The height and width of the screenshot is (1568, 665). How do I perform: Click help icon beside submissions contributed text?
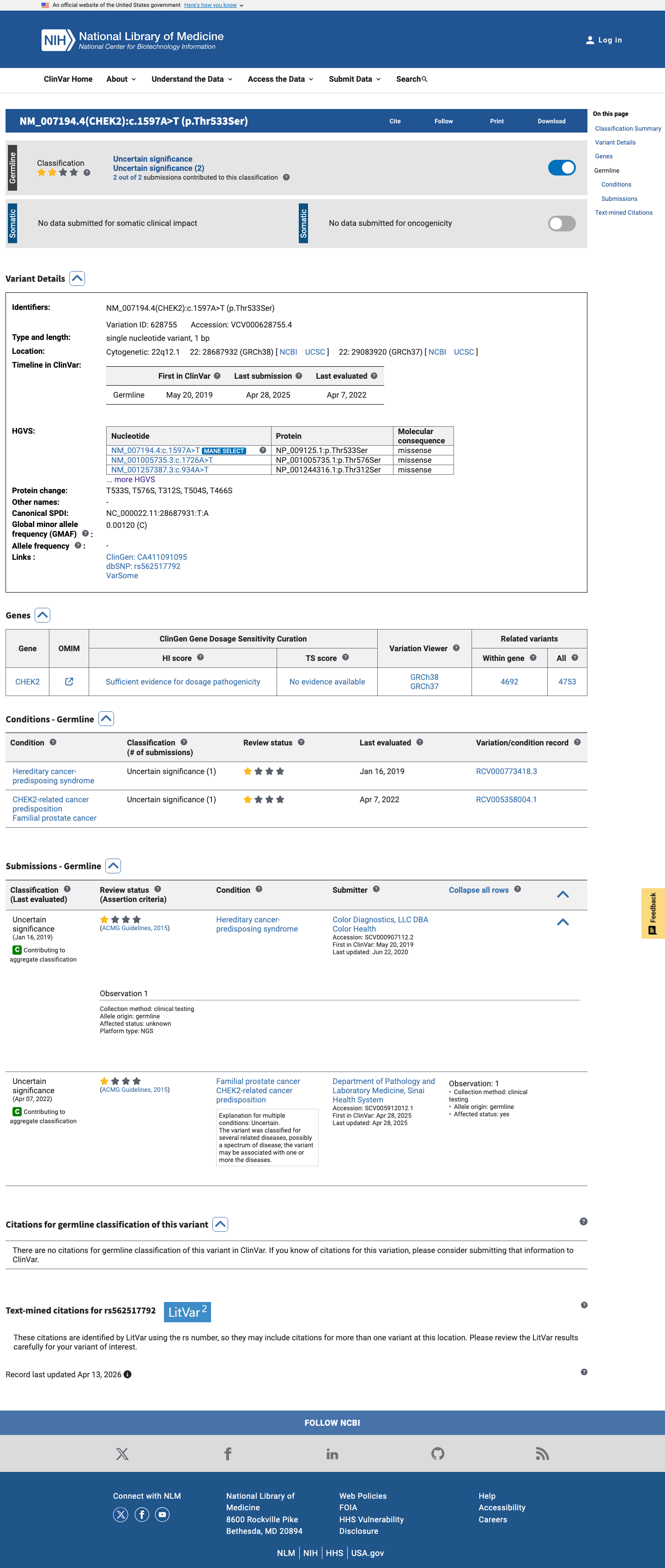click(286, 177)
